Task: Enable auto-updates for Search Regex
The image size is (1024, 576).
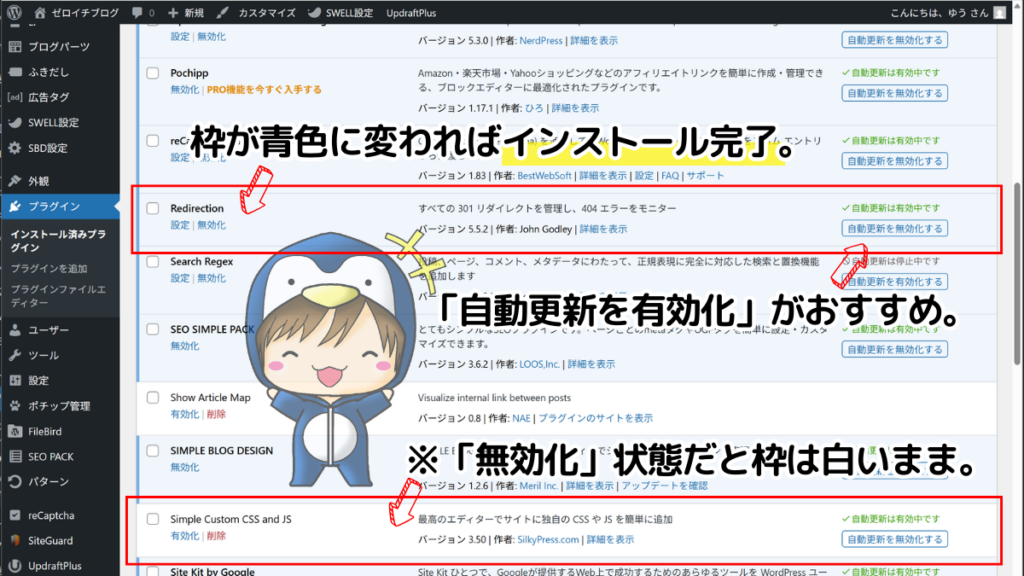Action: click(894, 282)
